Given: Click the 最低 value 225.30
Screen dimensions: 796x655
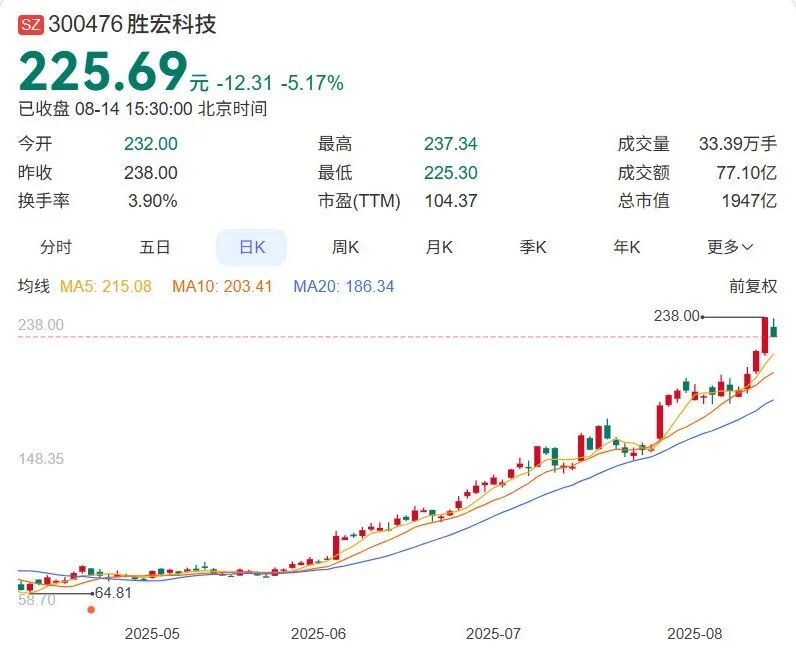Looking at the screenshot, I should tap(451, 173).
